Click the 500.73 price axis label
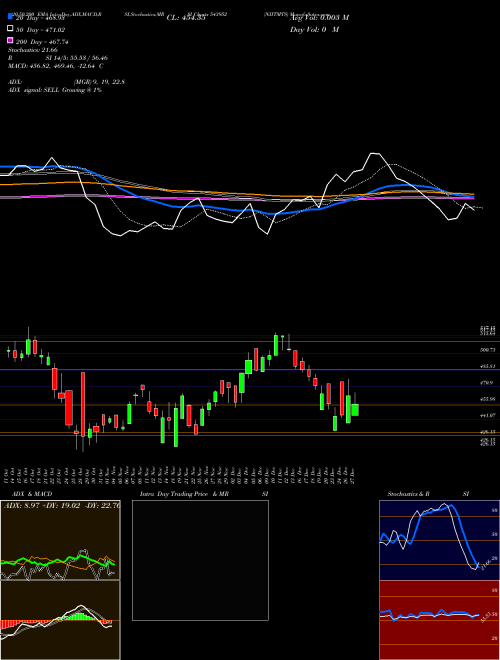 488,350
